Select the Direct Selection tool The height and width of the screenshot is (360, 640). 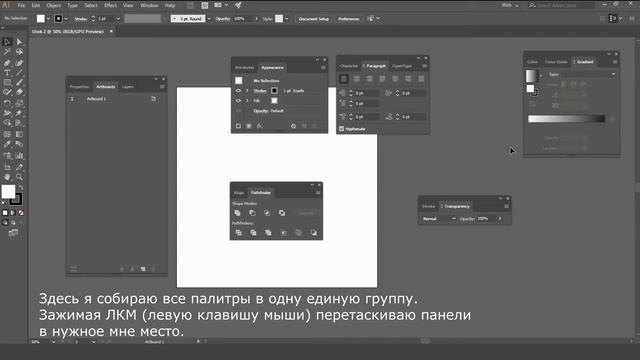coord(19,42)
